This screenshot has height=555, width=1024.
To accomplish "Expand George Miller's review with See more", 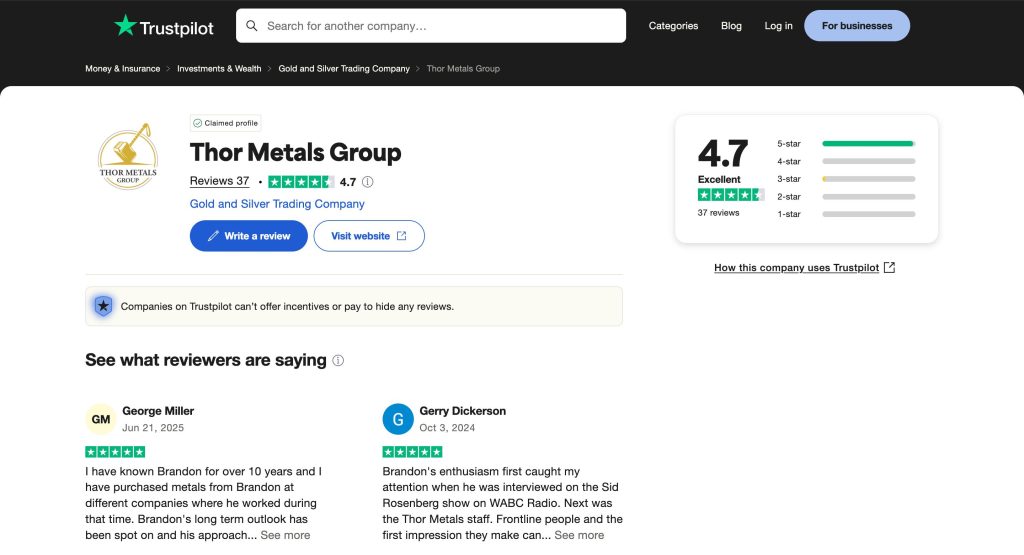I will [x=285, y=535].
